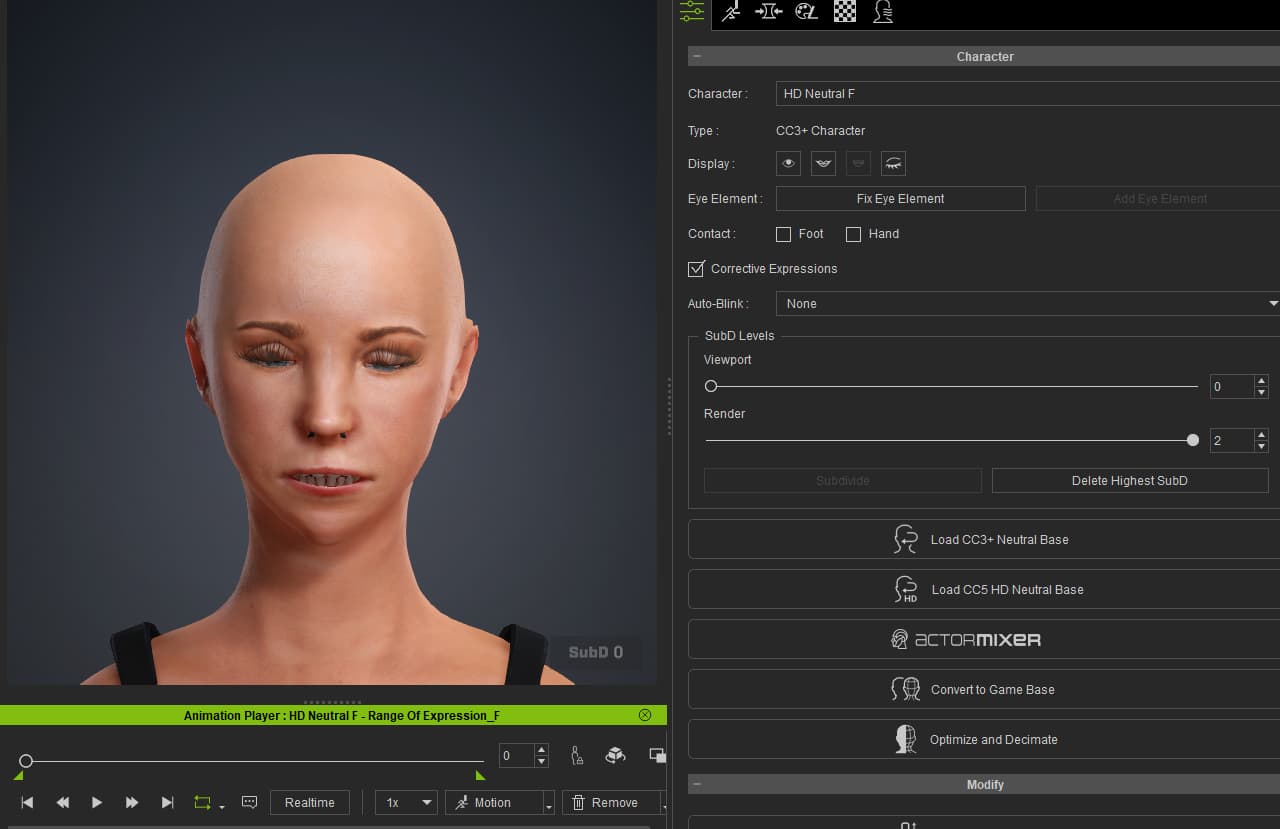
Task: Click Delete Highest SubD
Action: click(1130, 481)
